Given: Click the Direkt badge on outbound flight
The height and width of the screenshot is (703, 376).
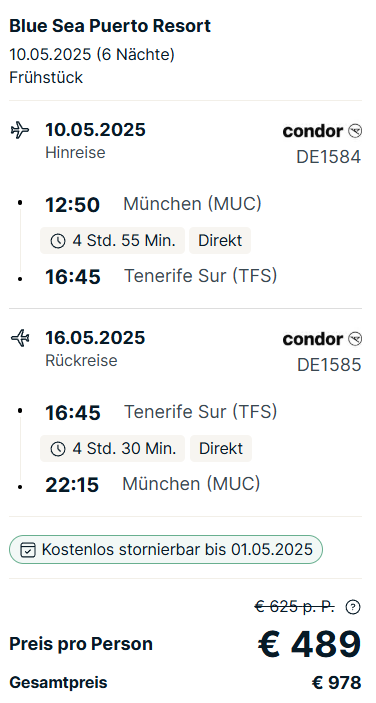Looking at the screenshot, I should tap(220, 241).
